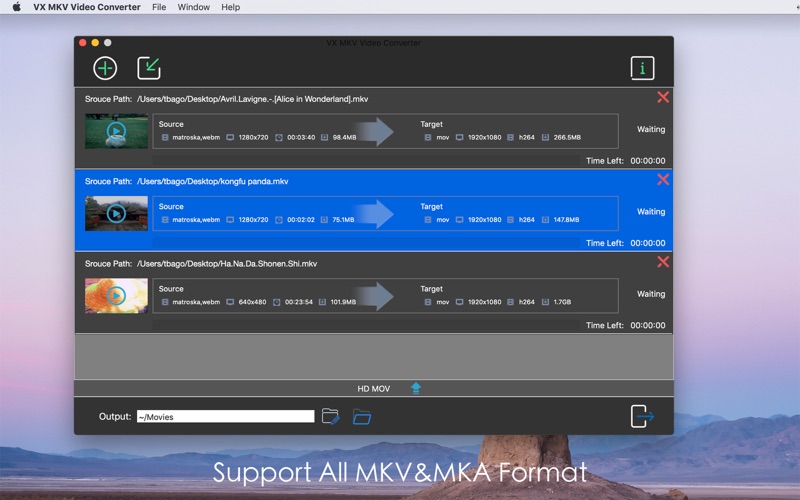Open the File menu
Viewport: 800px width, 500px height.
pos(159,7)
